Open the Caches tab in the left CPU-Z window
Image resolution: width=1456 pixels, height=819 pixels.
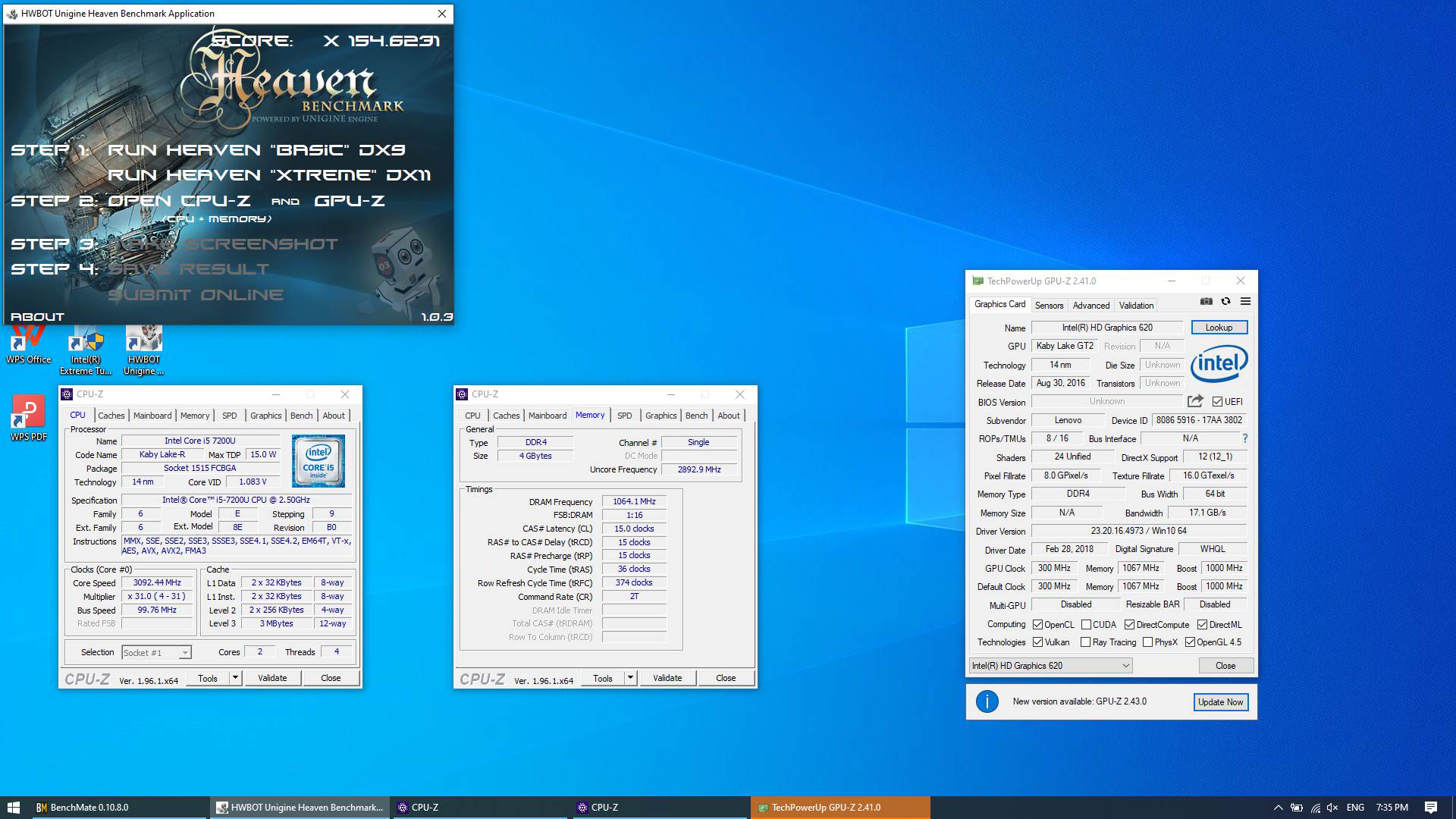(x=111, y=416)
